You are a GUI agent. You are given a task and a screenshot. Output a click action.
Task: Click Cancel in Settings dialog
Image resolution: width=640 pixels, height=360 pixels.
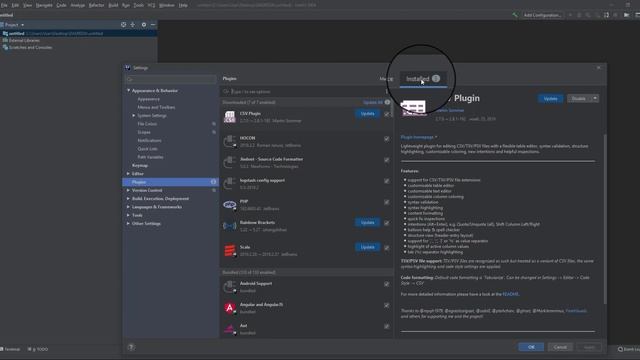[x=560, y=347]
